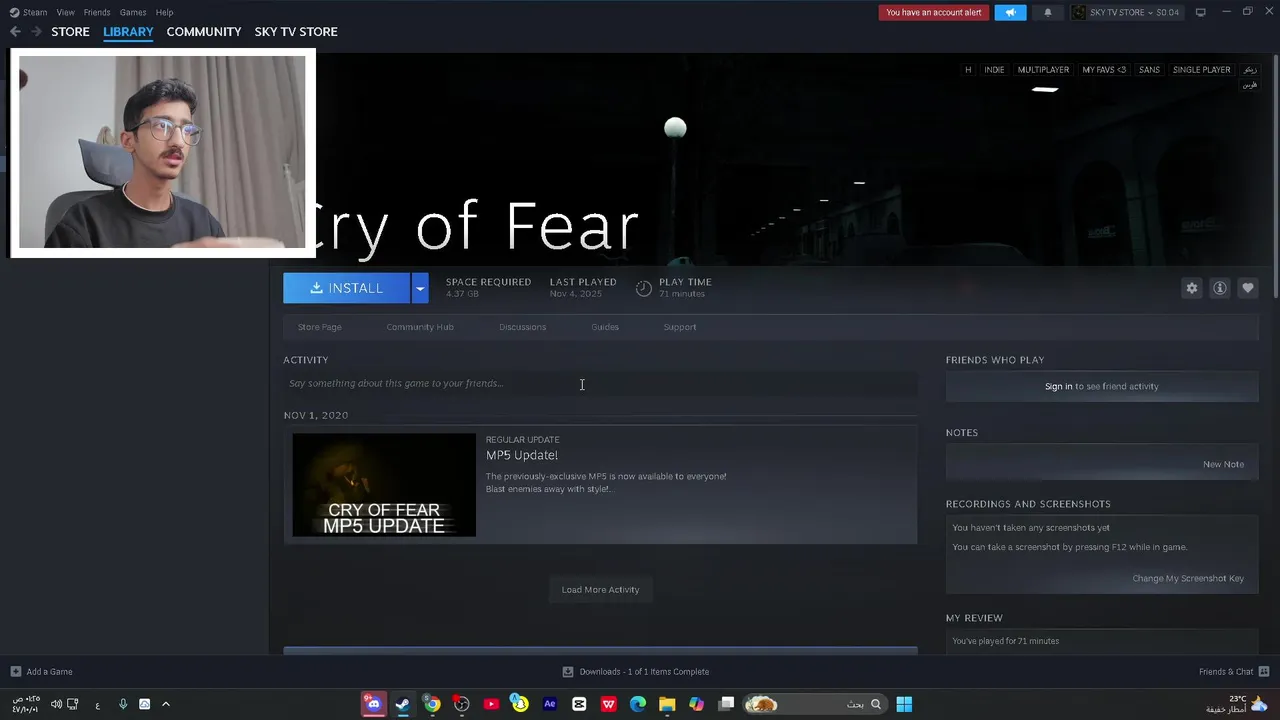Select the SANS collection tag
1280x720 pixels.
pyautogui.click(x=1149, y=70)
